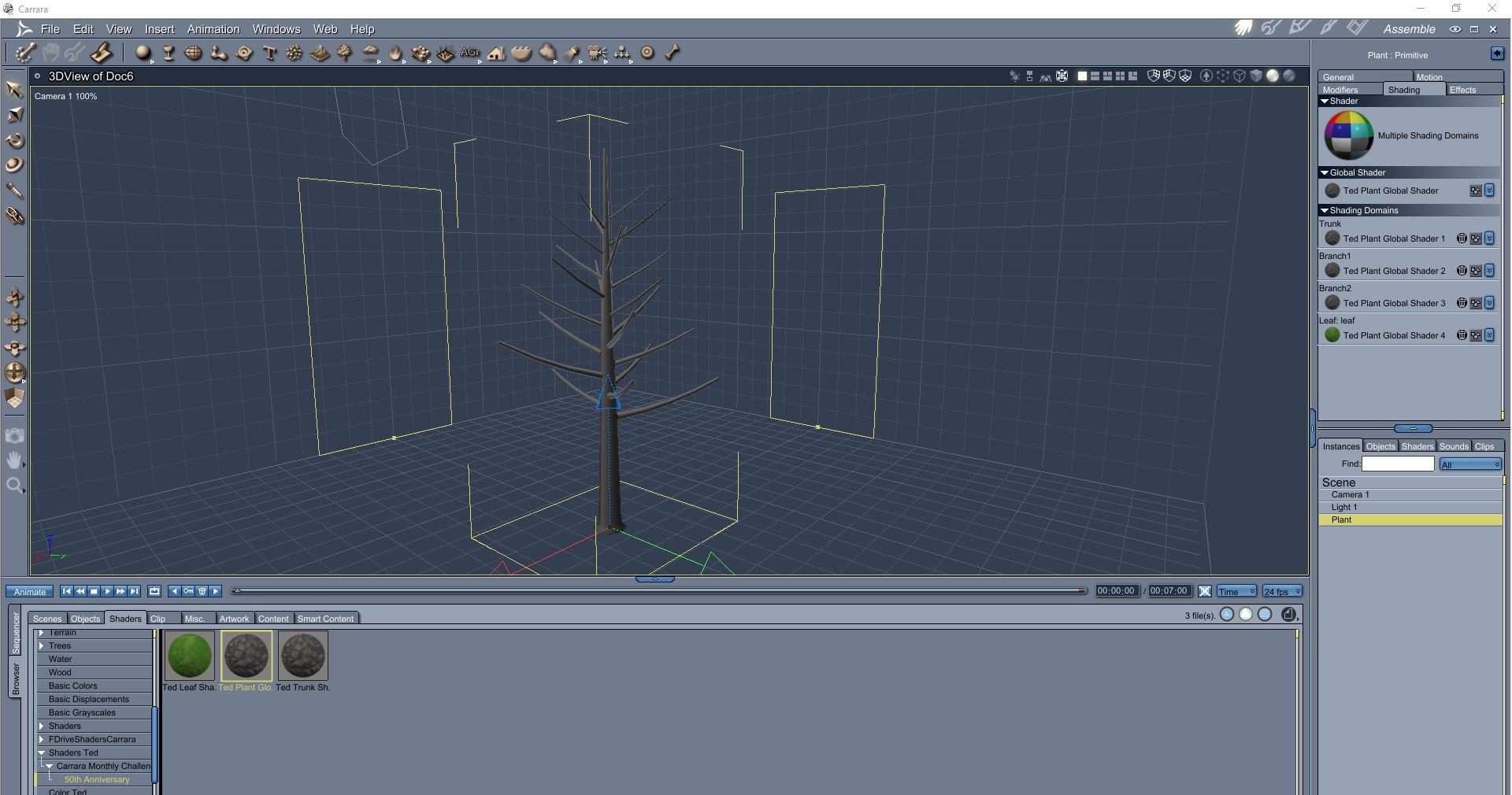Delete the Leaf: leaf domain shader

pos(1462,335)
